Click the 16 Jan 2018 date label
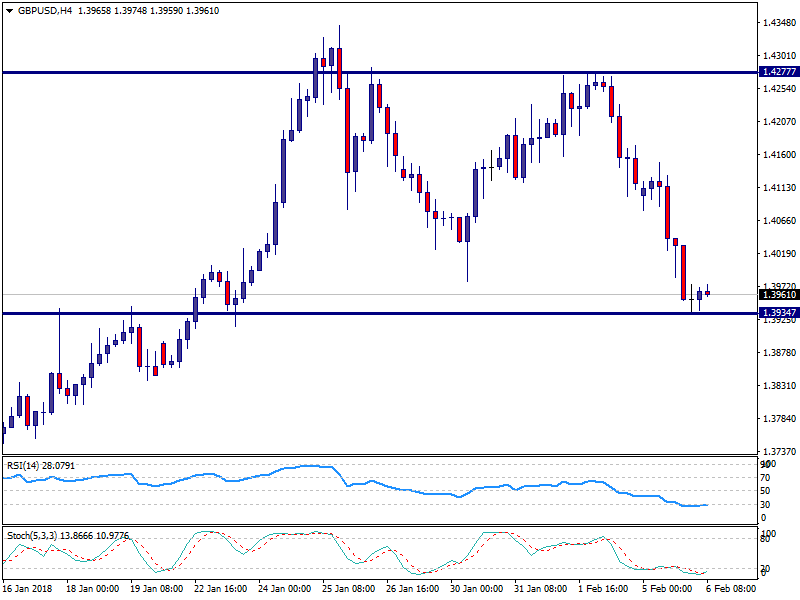This screenshot has width=800, height=600. (30, 590)
